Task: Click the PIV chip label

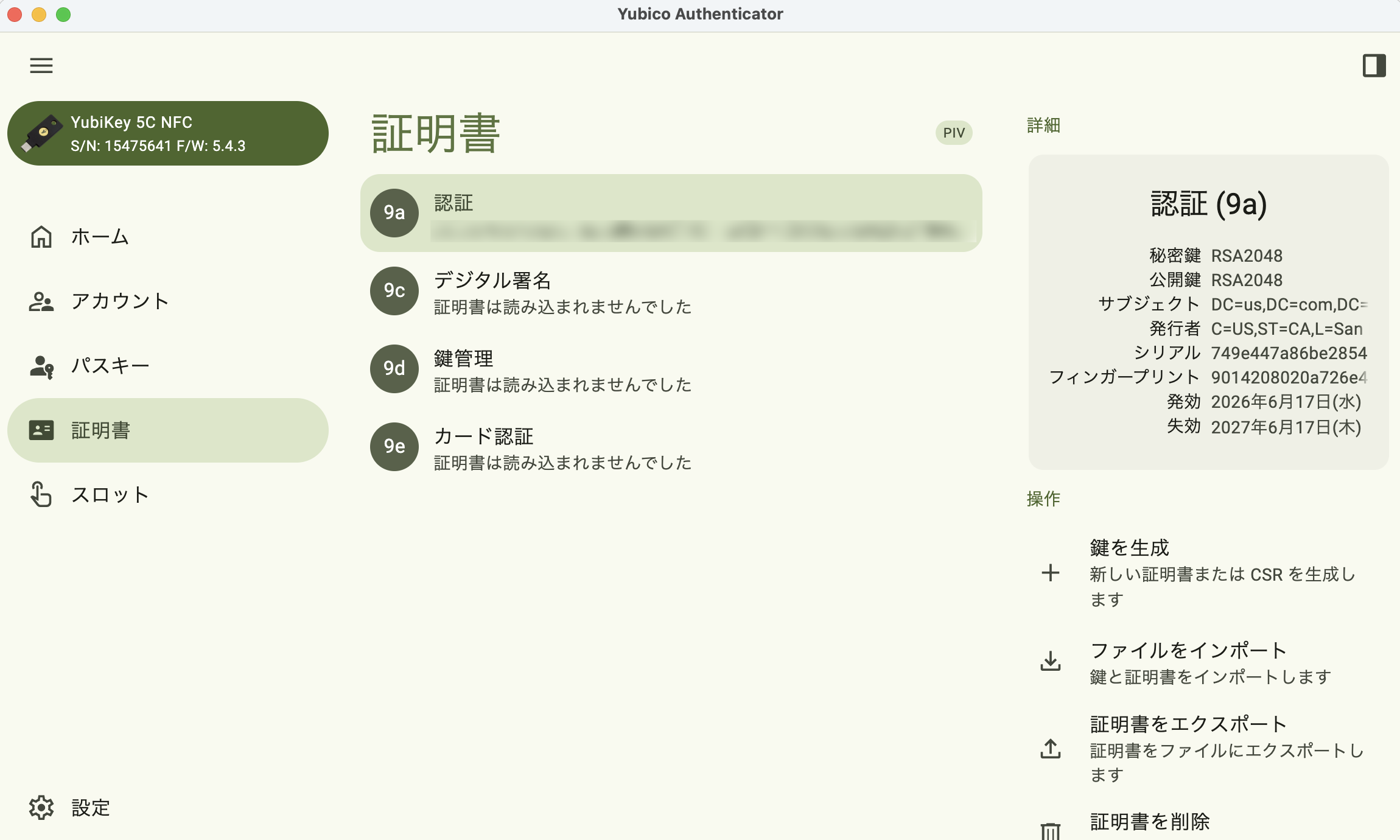Action: 954,133
